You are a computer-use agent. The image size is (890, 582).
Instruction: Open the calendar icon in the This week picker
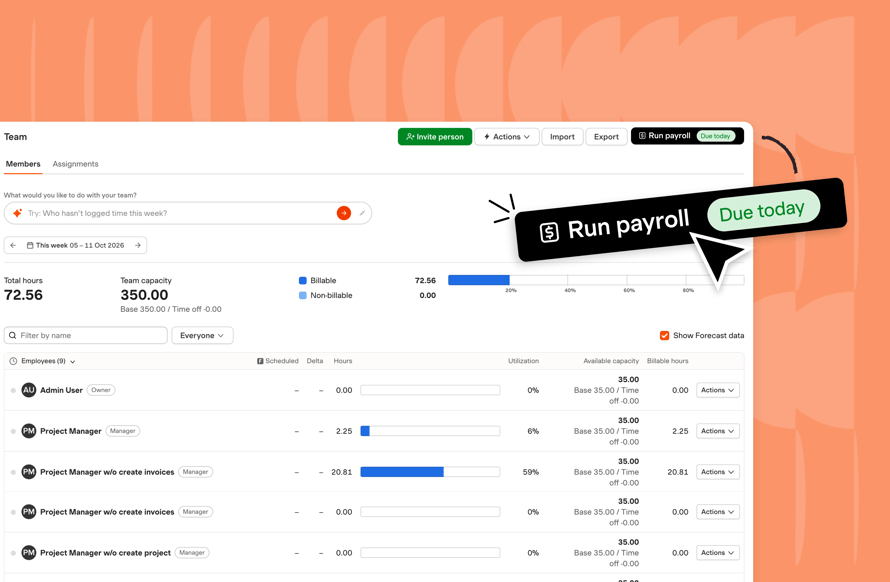click(x=30, y=245)
